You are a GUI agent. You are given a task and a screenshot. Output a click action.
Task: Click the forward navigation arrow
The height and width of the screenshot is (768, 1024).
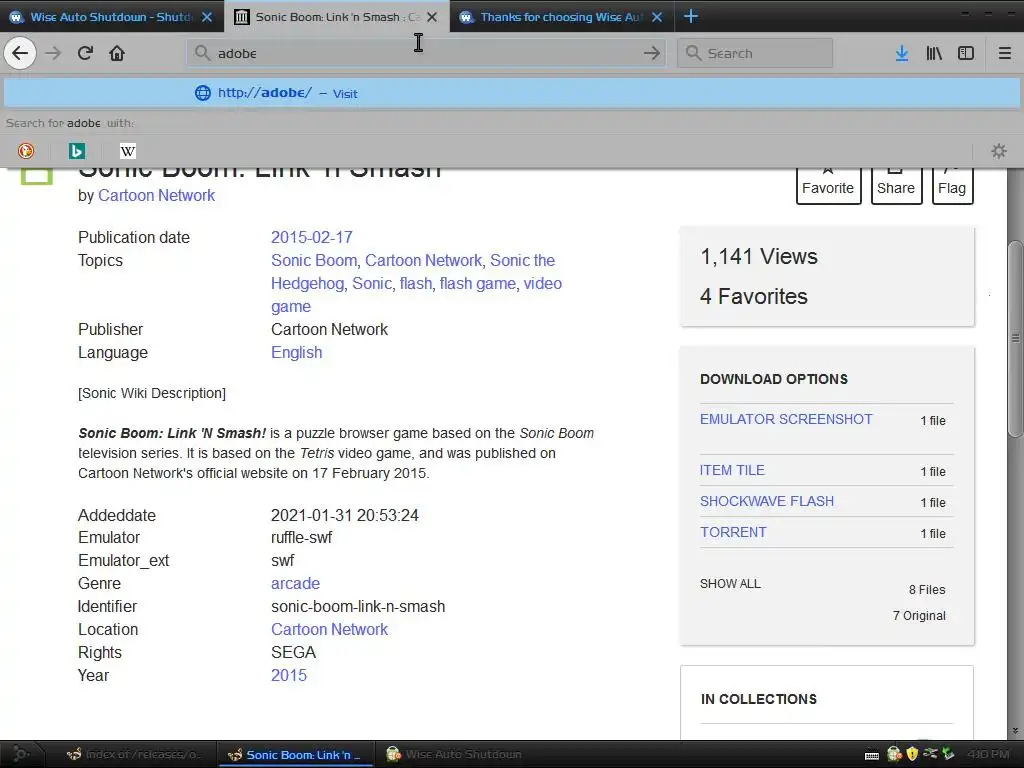53,53
